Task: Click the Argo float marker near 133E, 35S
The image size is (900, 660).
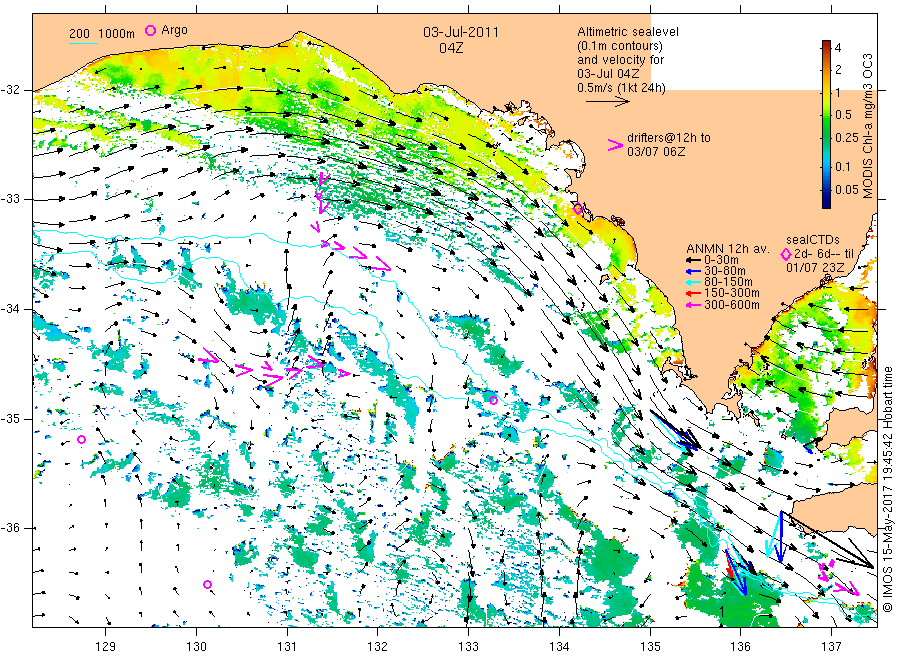Action: pyautogui.click(x=493, y=401)
